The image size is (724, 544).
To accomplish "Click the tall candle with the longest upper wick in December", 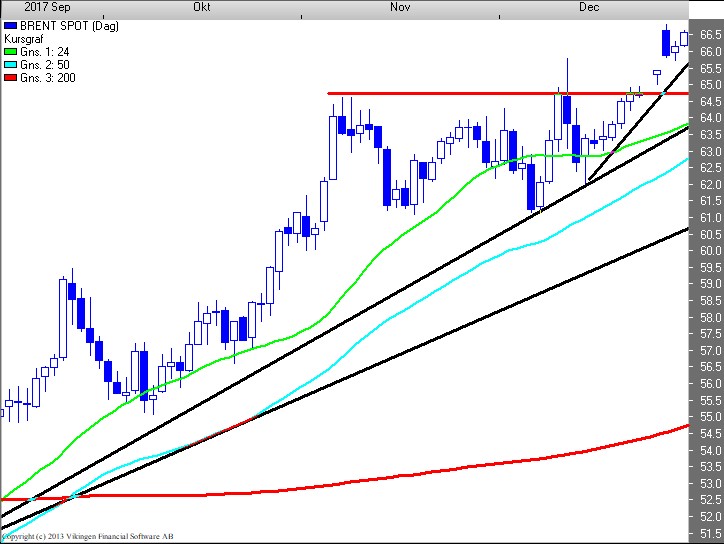I will pos(567,103).
